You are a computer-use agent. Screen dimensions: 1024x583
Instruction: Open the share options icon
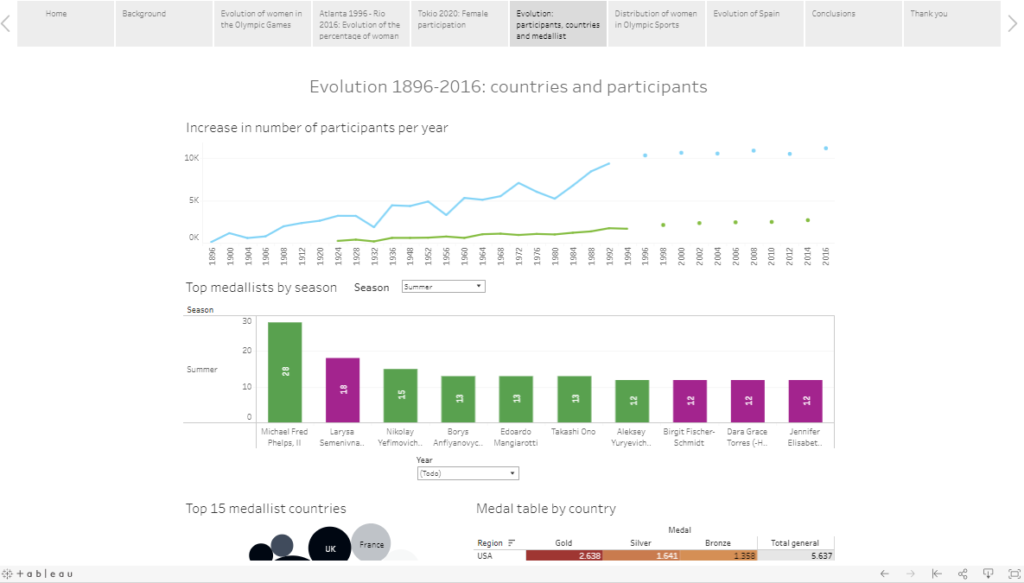pos(963,574)
